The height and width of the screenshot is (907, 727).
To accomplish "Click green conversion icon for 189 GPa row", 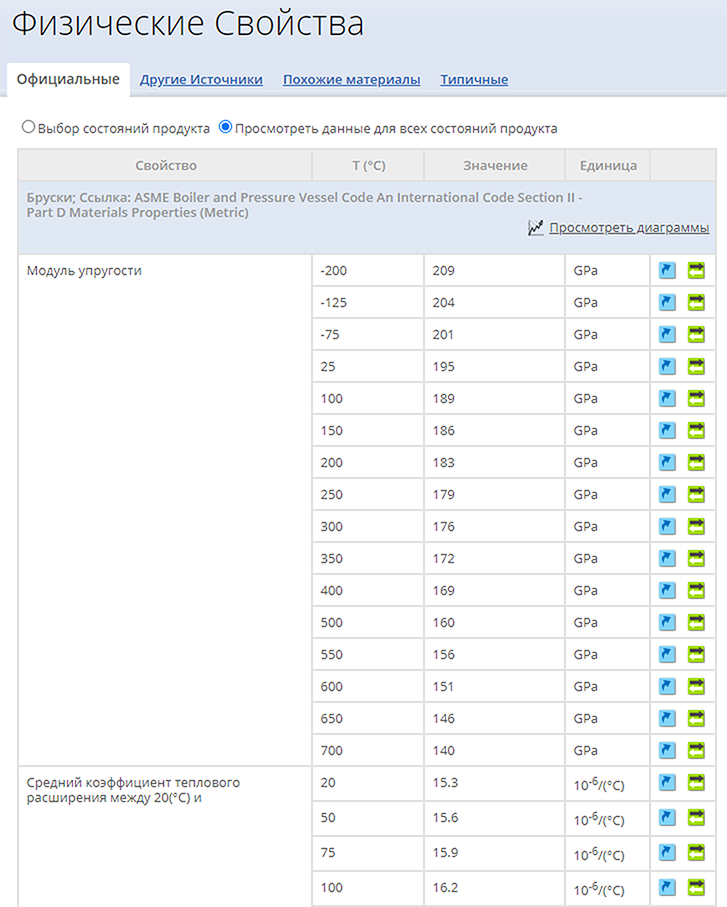I will click(696, 398).
